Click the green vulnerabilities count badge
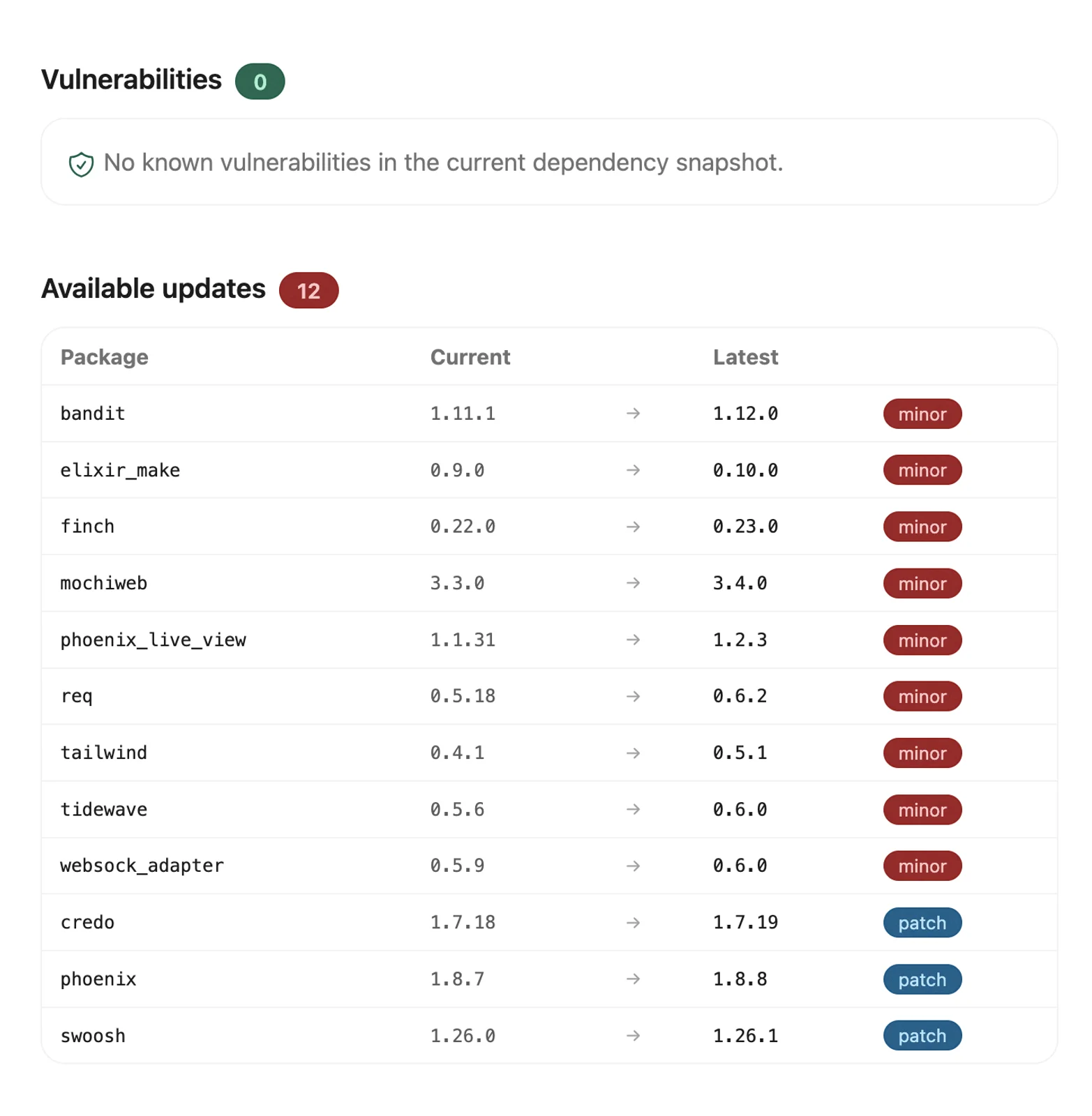This screenshot has width=1092, height=1116. pyautogui.click(x=260, y=82)
